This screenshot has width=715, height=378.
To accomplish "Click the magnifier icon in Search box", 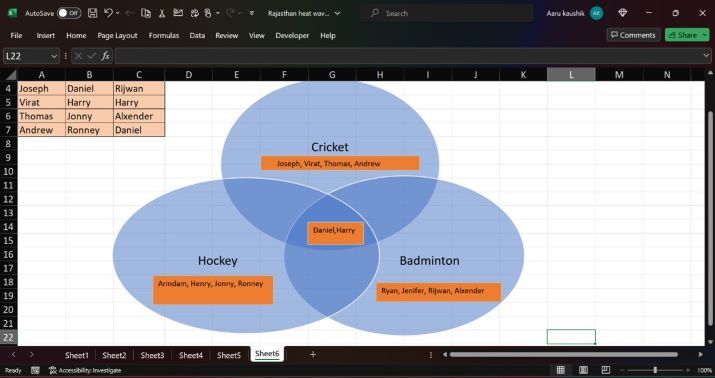I will pos(375,13).
